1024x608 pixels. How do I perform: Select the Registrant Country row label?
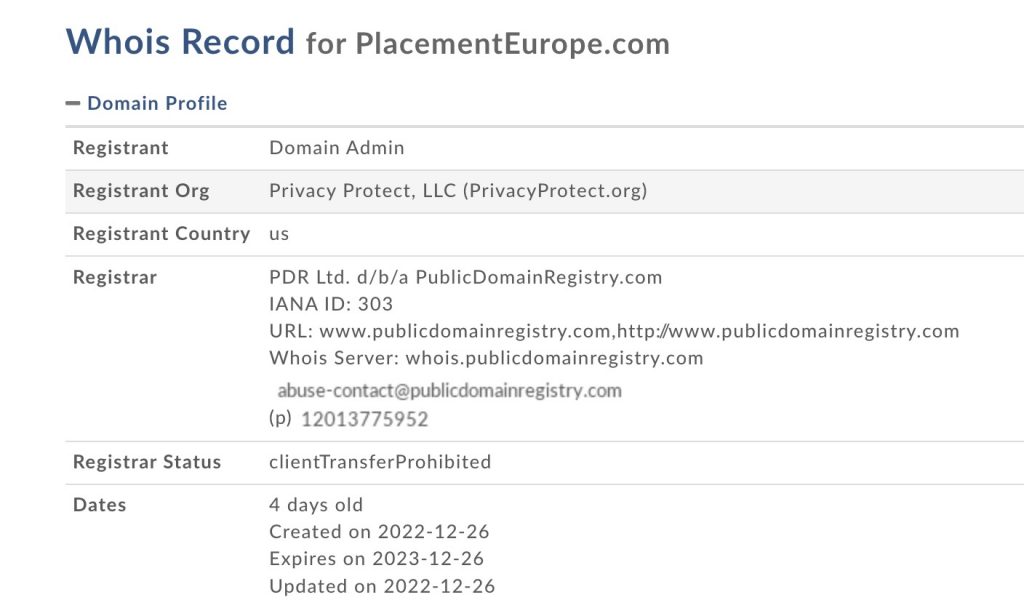click(x=161, y=234)
